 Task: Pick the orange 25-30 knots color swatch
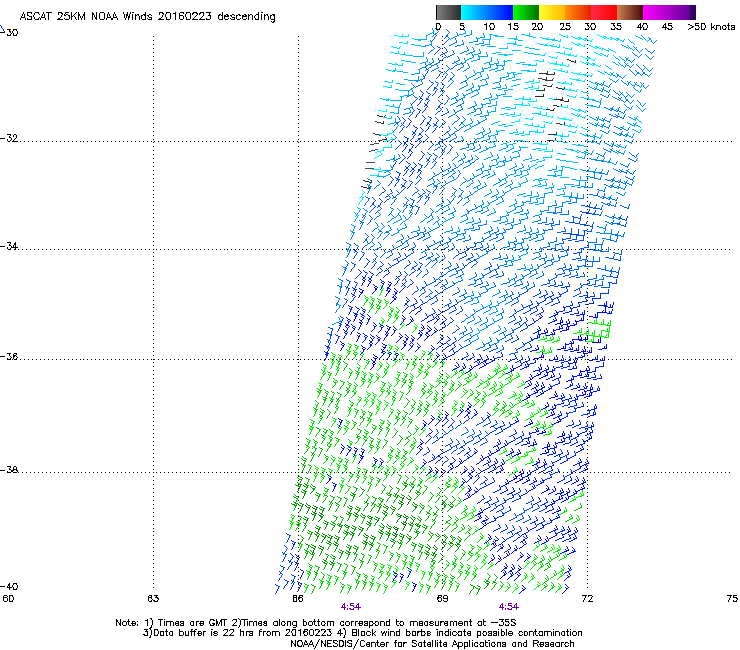click(x=578, y=12)
